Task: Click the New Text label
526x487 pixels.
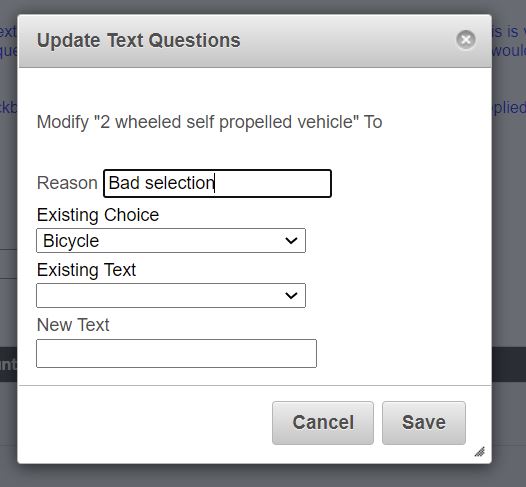Action: coord(73,325)
